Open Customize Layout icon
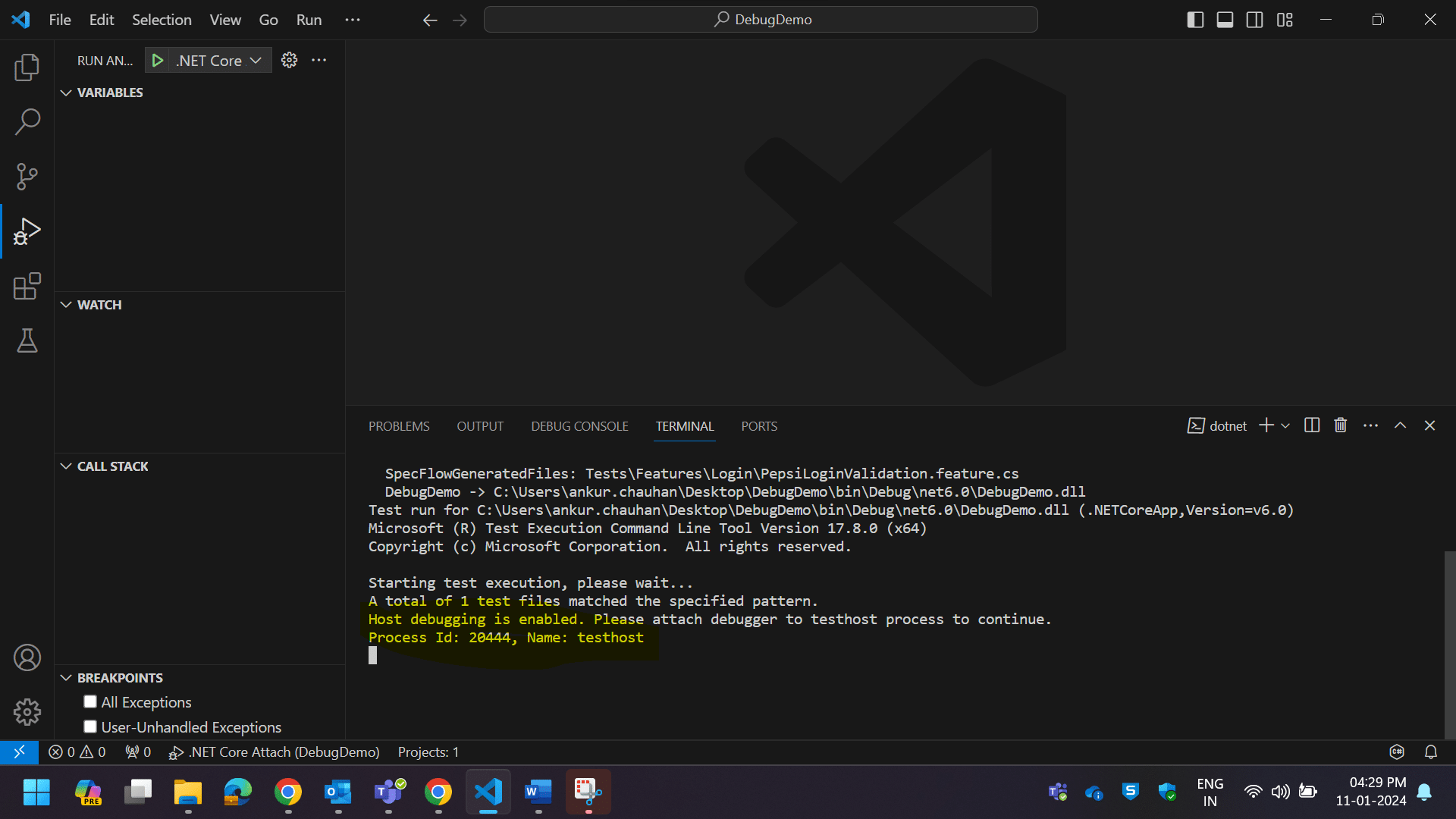The image size is (1456, 819). click(1285, 20)
